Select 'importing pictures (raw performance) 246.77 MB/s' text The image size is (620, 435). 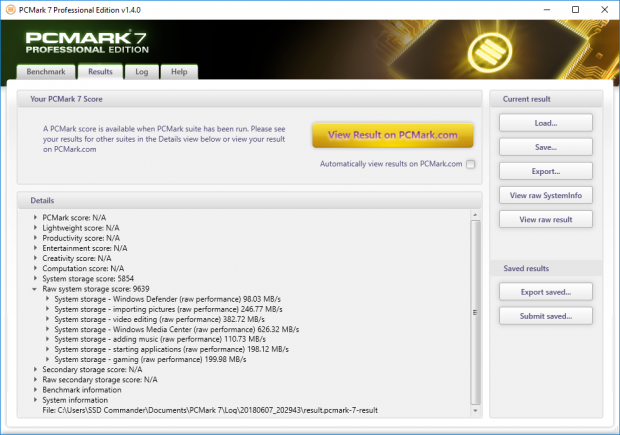pos(198,309)
